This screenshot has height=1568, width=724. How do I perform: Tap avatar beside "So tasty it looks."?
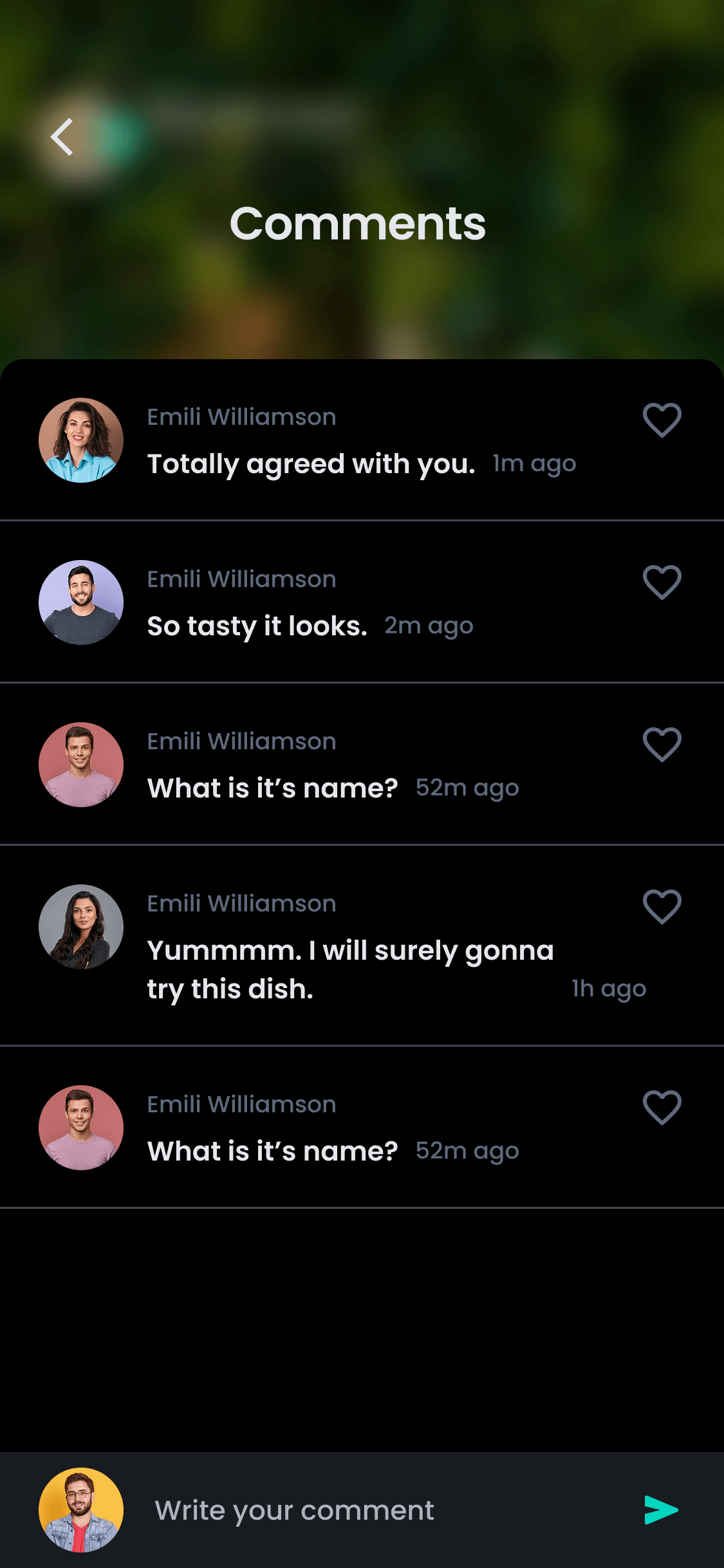click(81, 602)
